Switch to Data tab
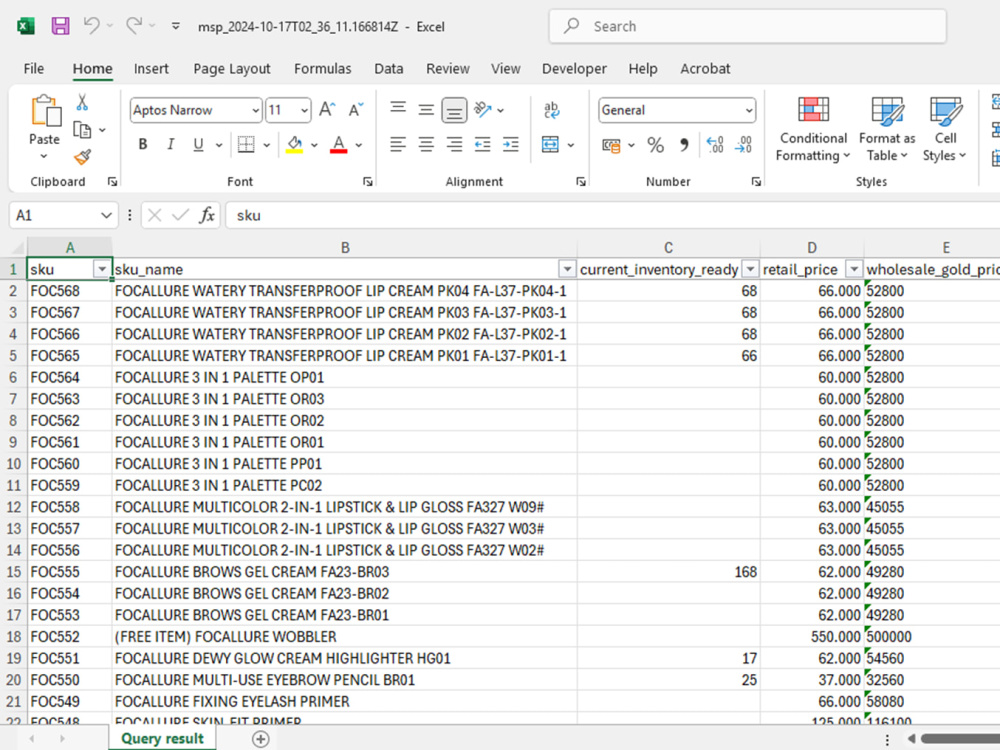Image resolution: width=1000 pixels, height=750 pixels. tap(388, 68)
